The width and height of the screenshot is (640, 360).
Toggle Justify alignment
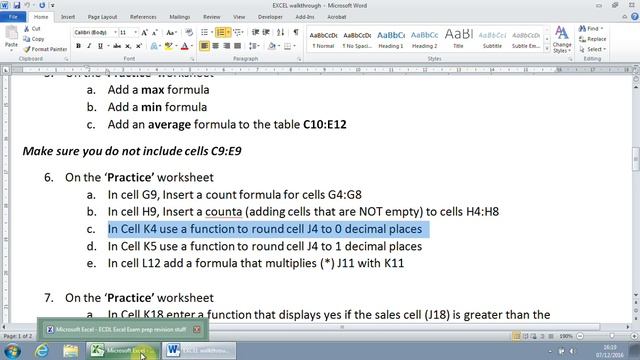[x=238, y=46]
